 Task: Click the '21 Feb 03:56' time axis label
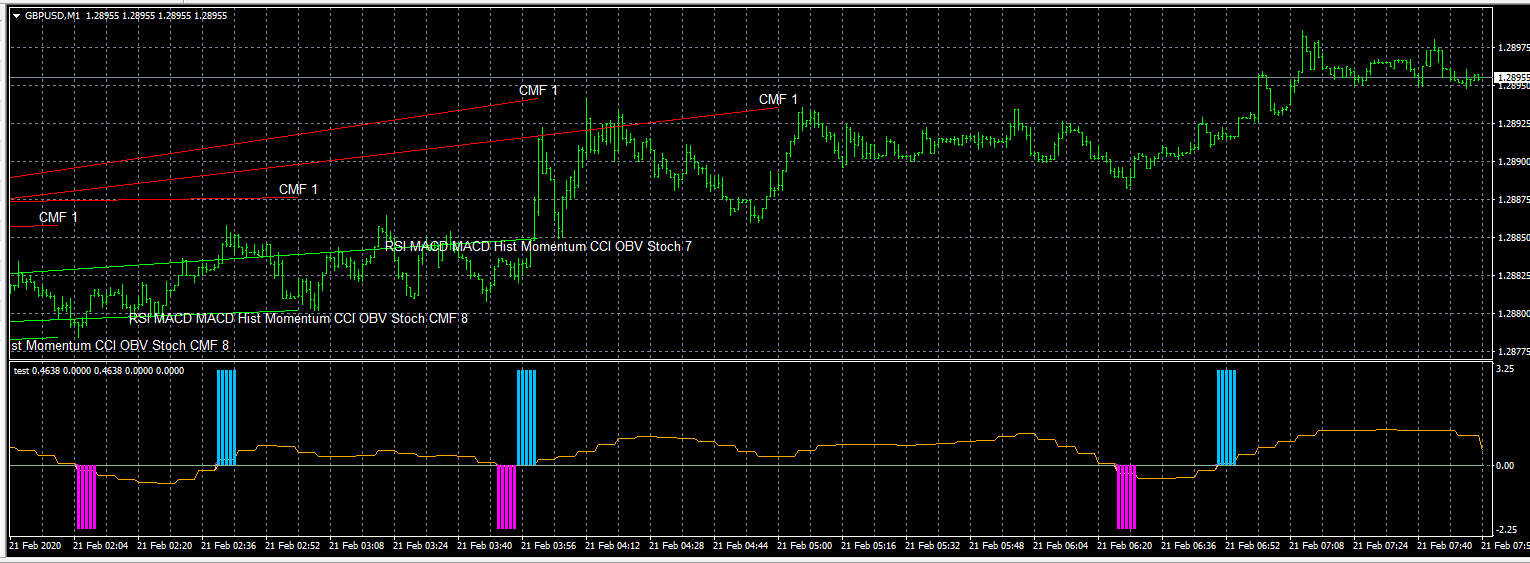[549, 546]
